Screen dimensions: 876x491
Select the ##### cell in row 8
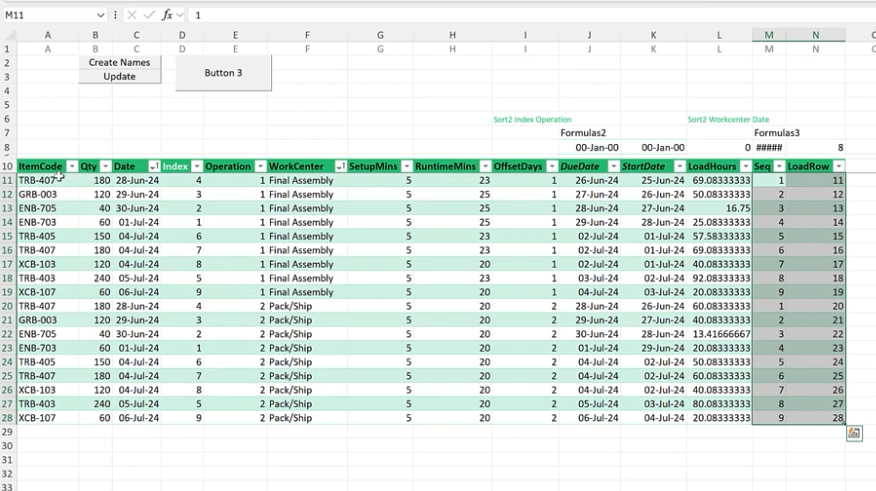pyautogui.click(x=769, y=147)
